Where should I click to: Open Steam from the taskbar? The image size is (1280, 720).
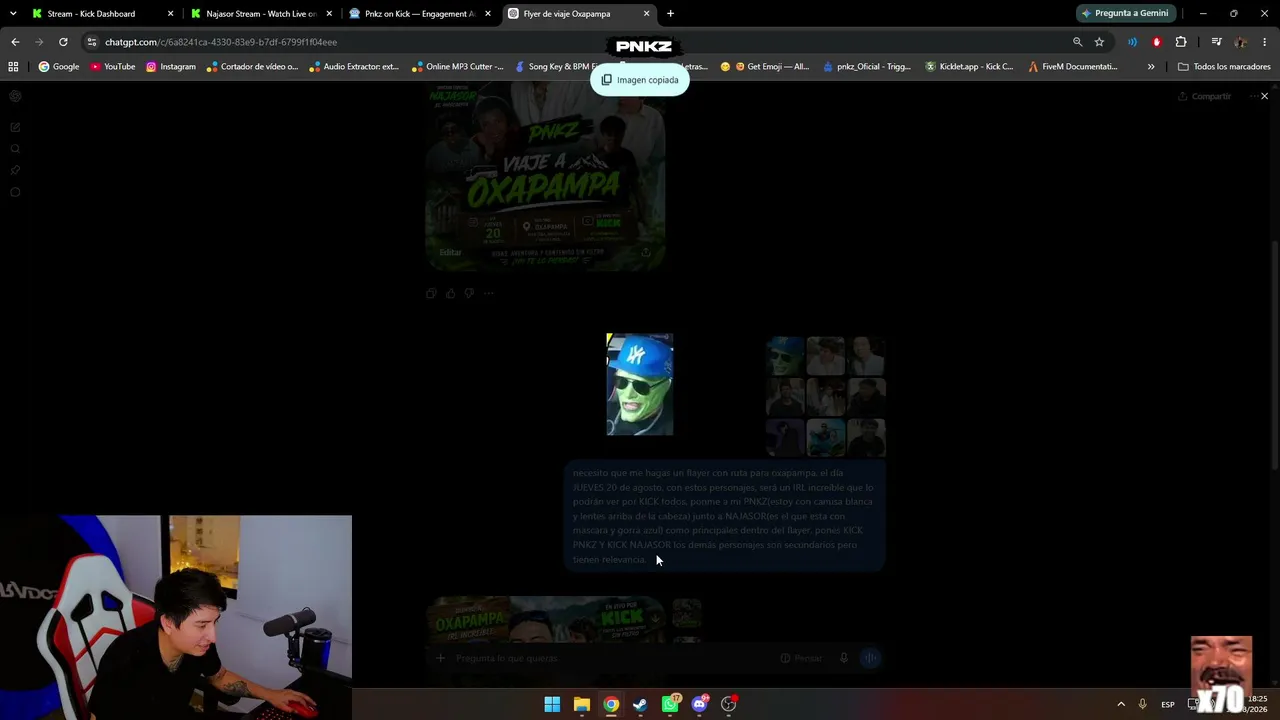[640, 704]
